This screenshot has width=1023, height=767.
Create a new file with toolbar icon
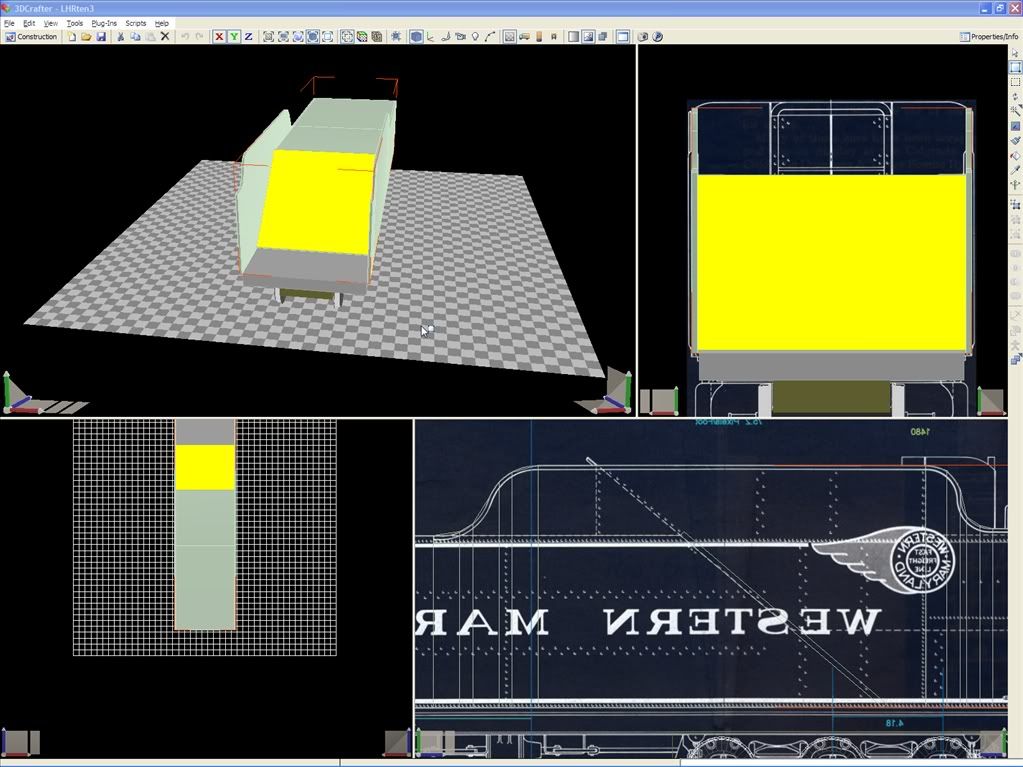click(72, 37)
